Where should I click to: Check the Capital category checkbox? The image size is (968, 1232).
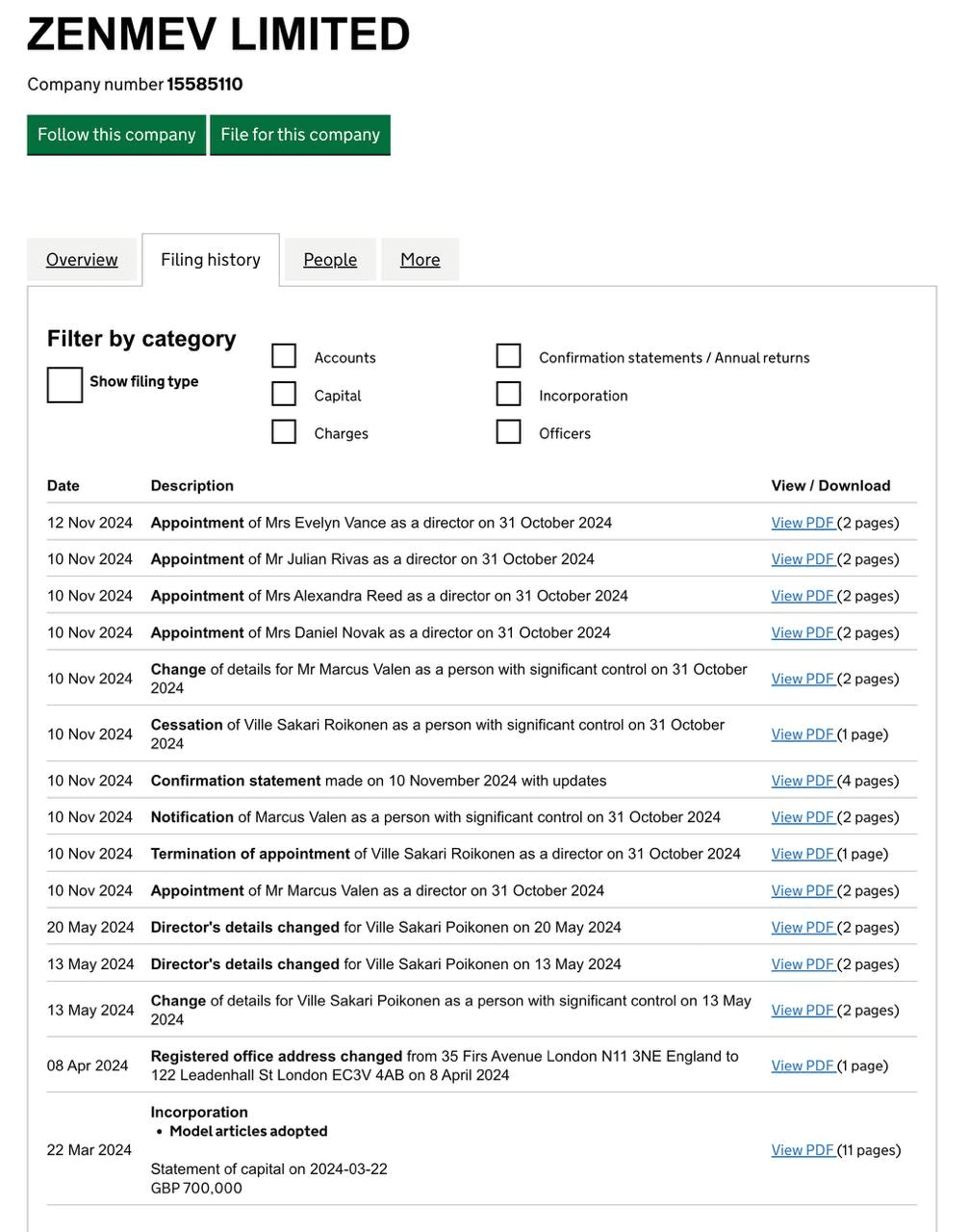pyautogui.click(x=284, y=395)
